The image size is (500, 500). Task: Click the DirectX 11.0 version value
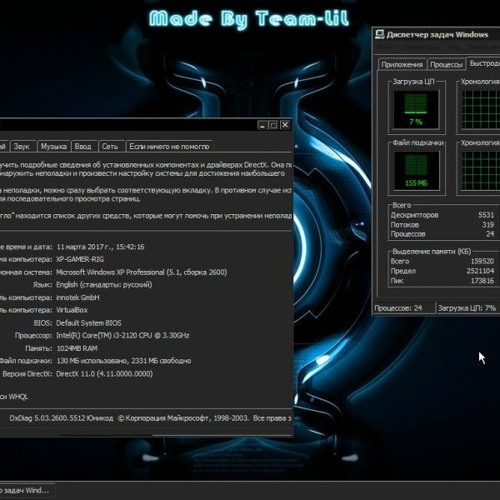point(104,374)
